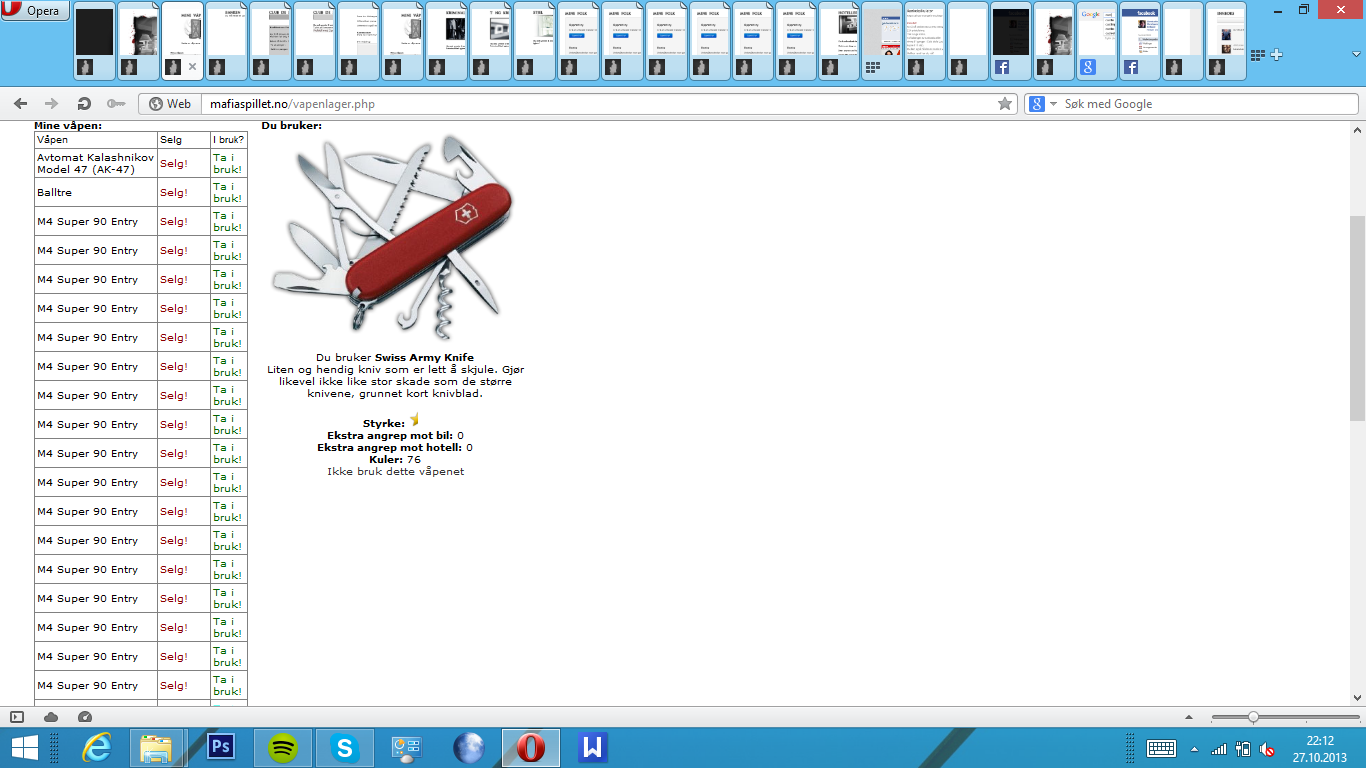The height and width of the screenshot is (768, 1366).
Task: Bookmark the page with the star icon
Action: point(1005,104)
